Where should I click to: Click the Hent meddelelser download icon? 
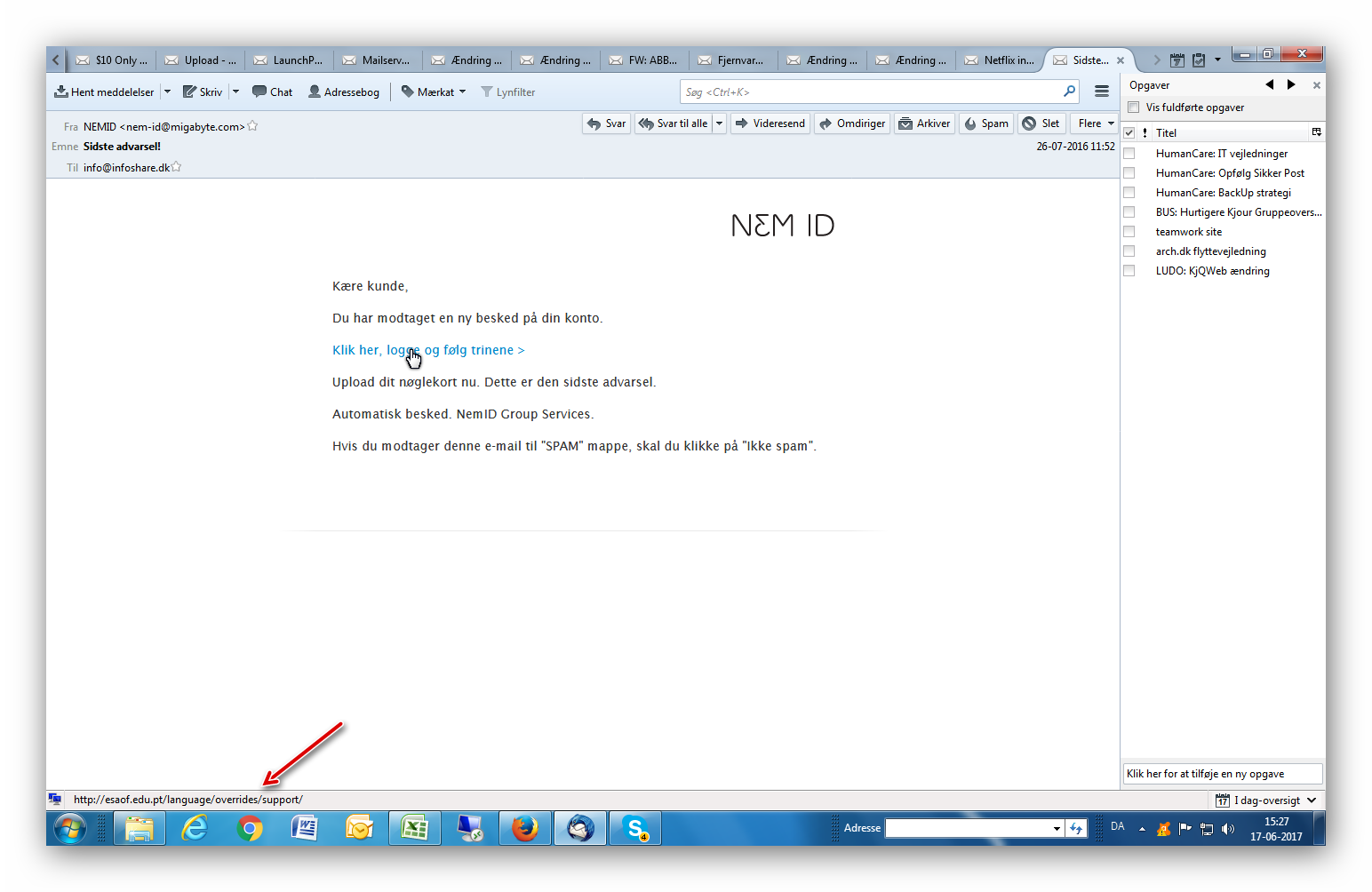[x=61, y=92]
